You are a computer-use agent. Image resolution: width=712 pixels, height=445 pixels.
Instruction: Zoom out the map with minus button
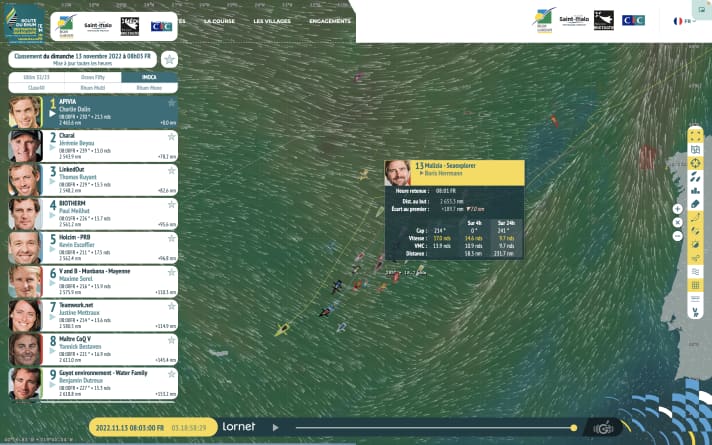click(x=677, y=236)
